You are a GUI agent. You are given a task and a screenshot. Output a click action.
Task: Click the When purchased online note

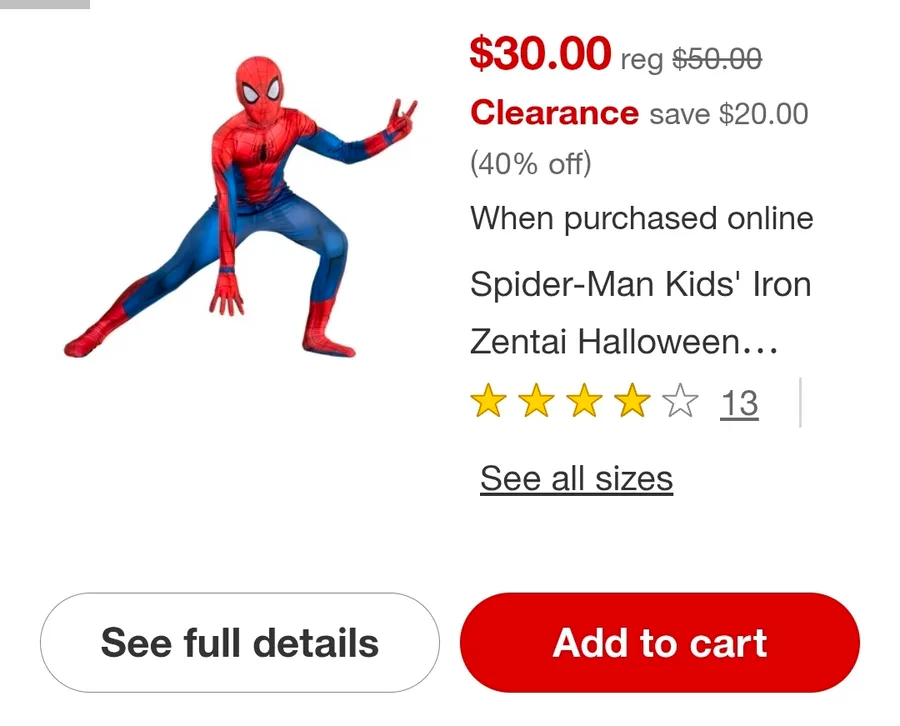[642, 218]
